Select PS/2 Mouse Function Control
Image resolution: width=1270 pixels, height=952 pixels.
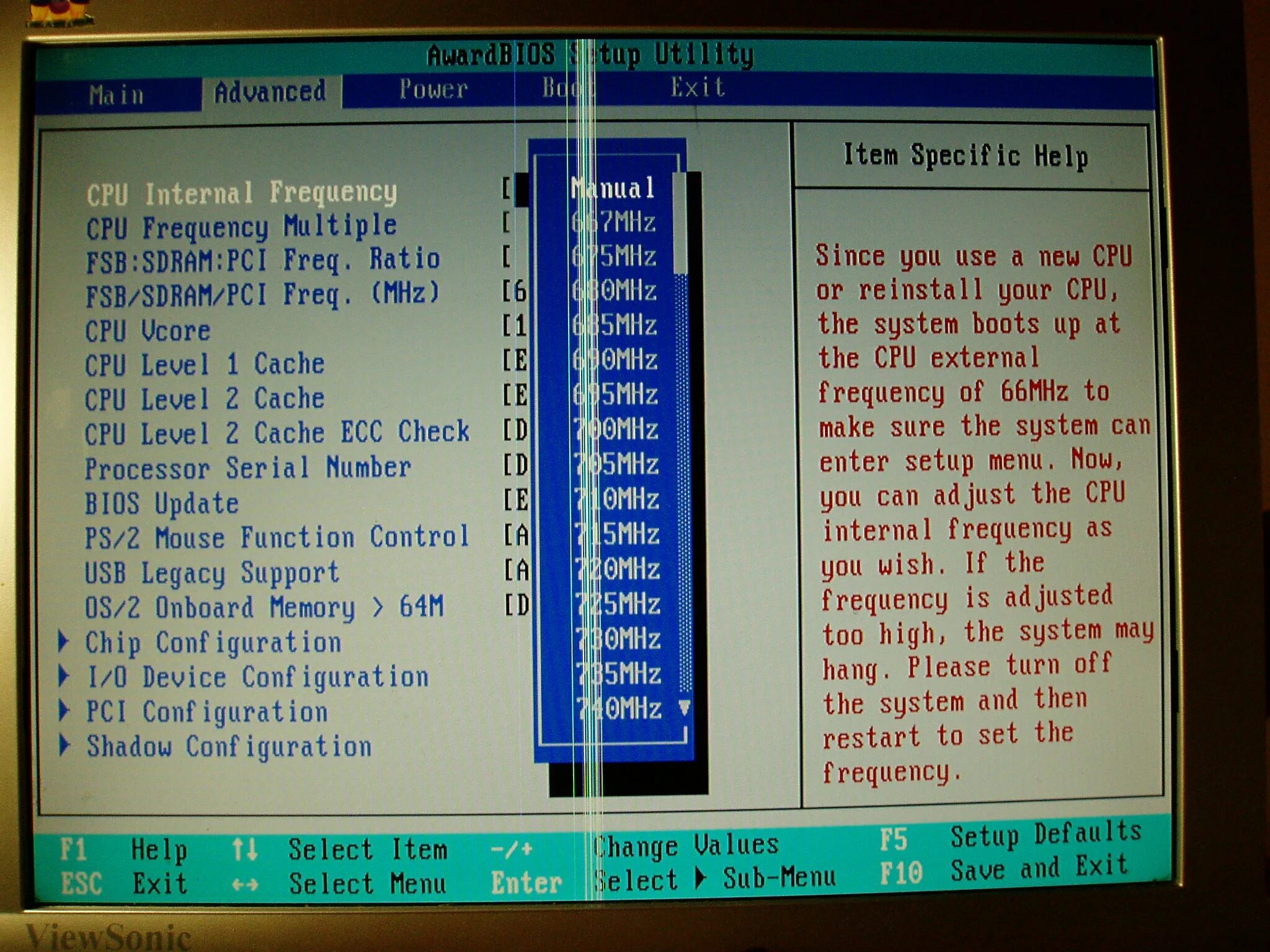click(277, 537)
